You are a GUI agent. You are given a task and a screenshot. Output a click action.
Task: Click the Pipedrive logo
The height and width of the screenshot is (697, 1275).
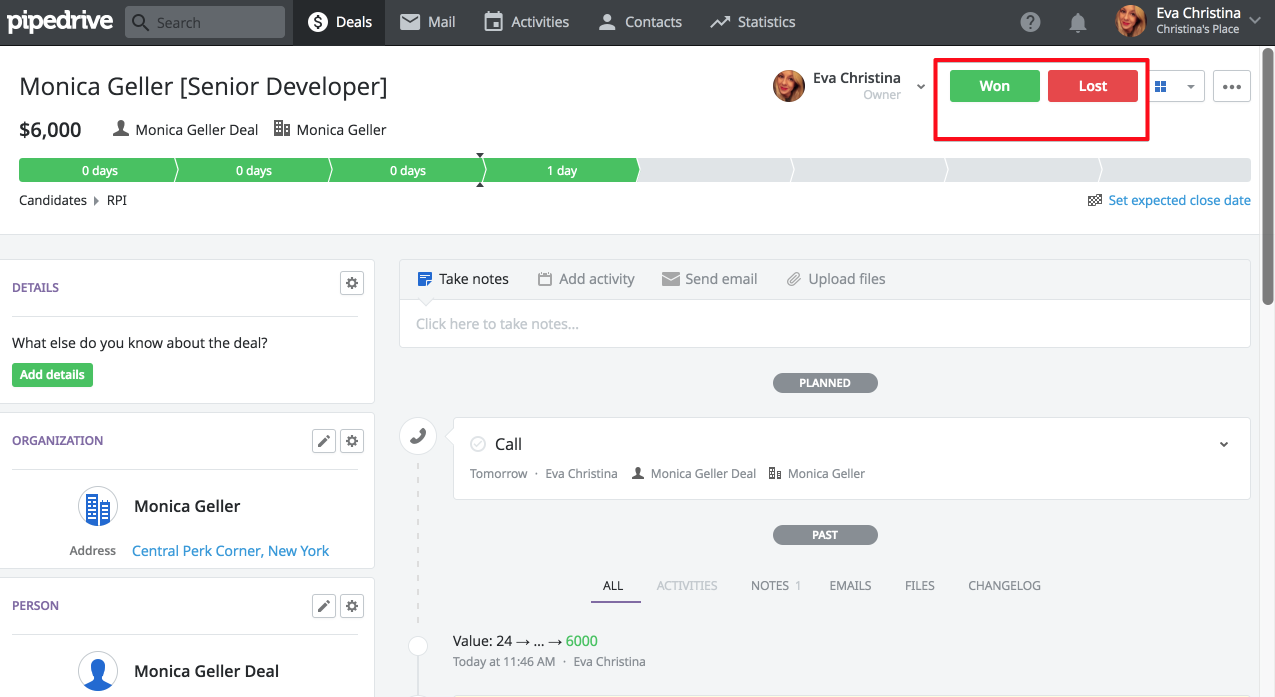tap(59, 22)
